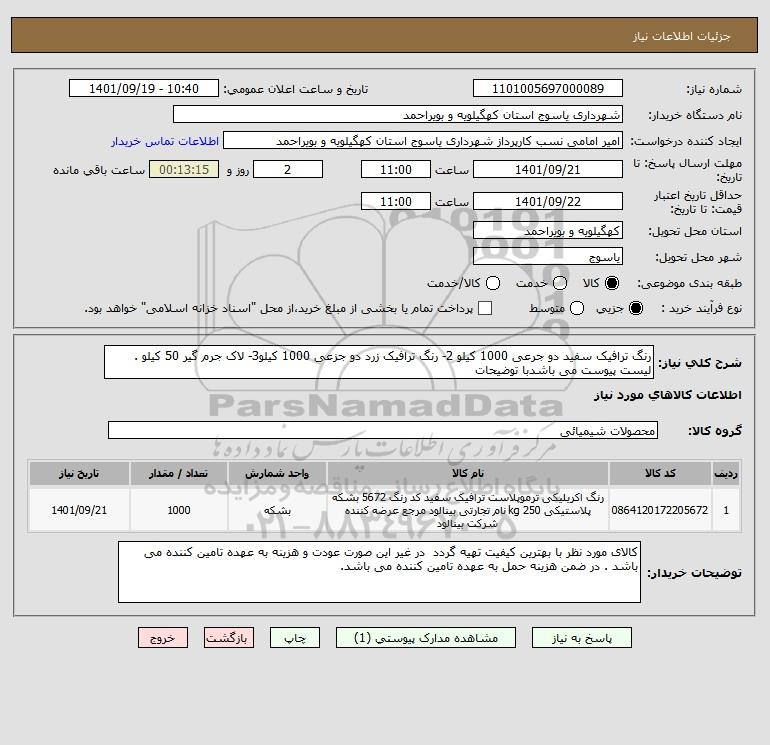Image resolution: width=770 pixels, height=745 pixels.
Task: Click the پاسخ به نیاز button
Action: [581, 637]
